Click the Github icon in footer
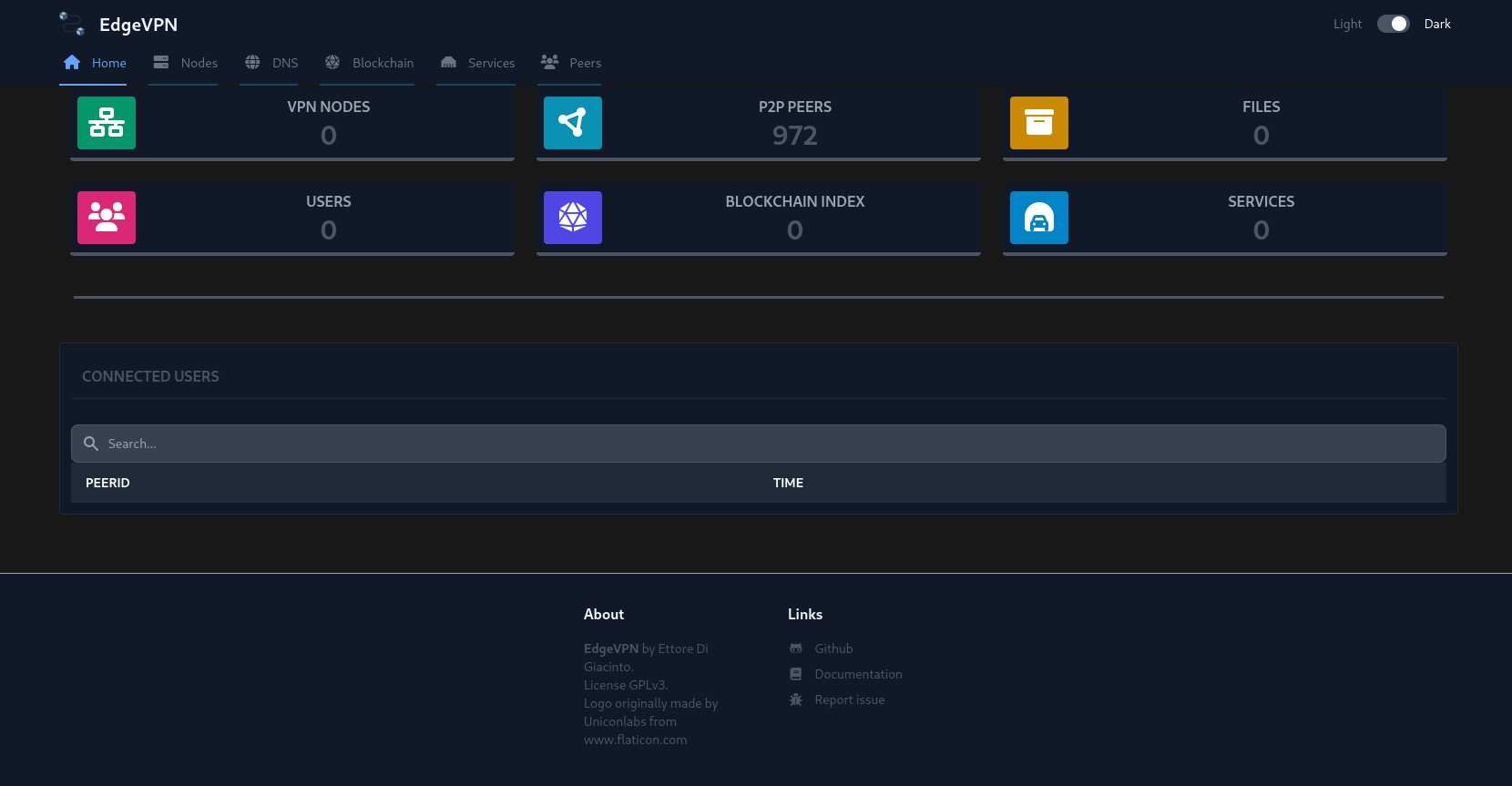The width and height of the screenshot is (1512, 786). 796,648
